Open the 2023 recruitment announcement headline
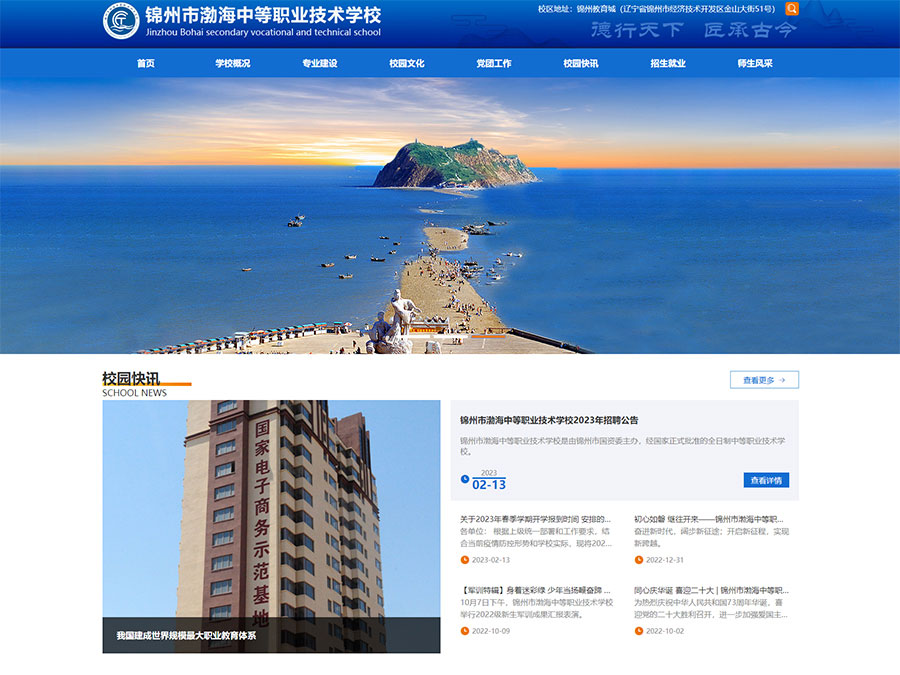The image size is (900, 675). [x=550, y=421]
